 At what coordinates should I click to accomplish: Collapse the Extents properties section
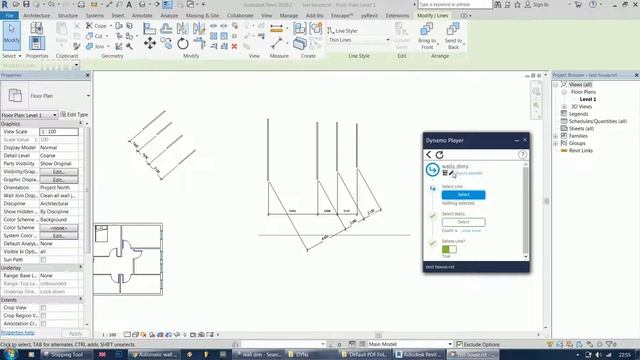point(80,300)
